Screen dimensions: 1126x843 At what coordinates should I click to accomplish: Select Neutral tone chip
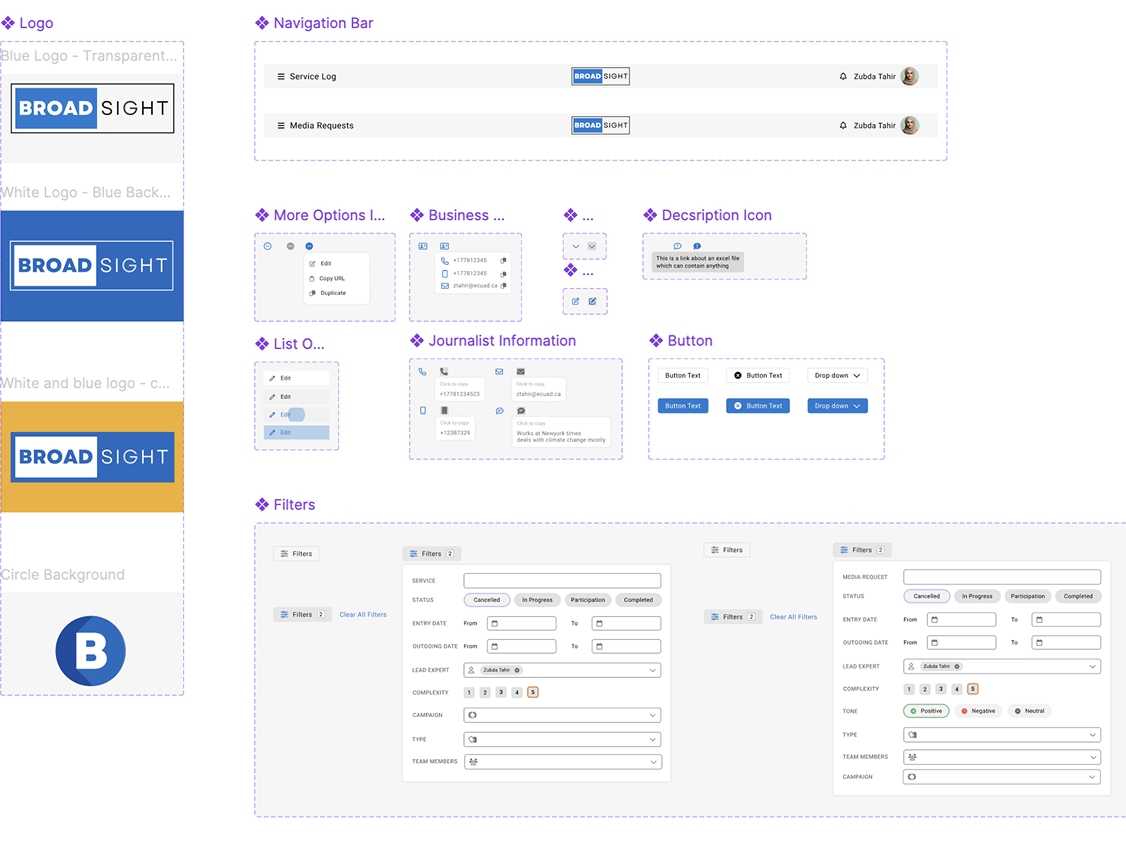coord(1029,711)
